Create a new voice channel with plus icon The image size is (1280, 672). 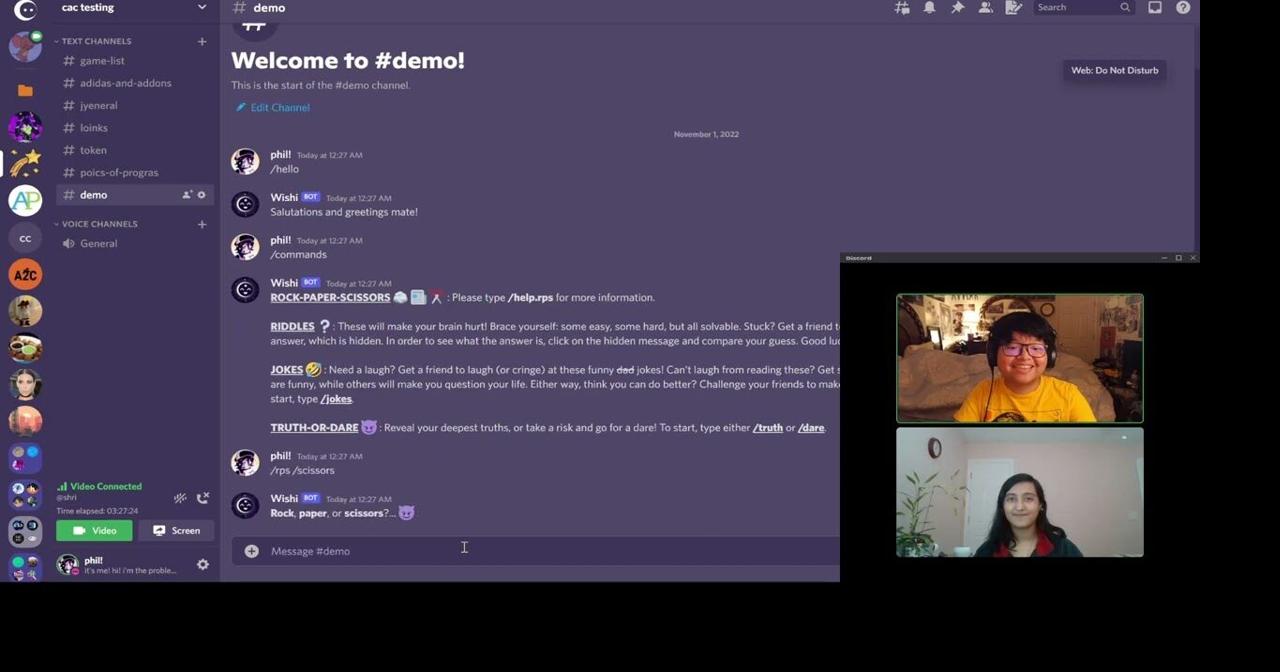[x=202, y=224]
